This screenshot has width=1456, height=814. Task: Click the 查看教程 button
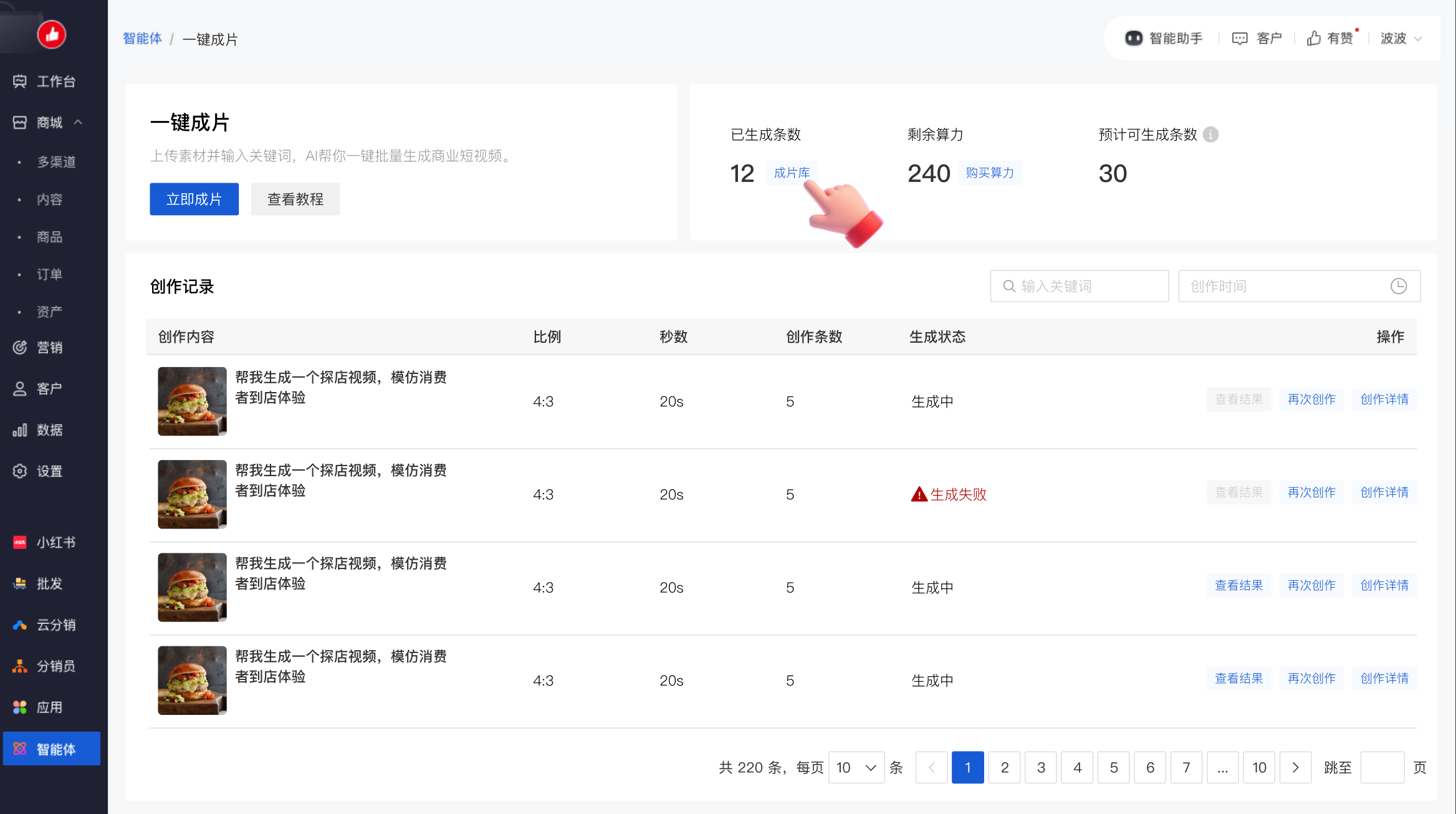295,199
